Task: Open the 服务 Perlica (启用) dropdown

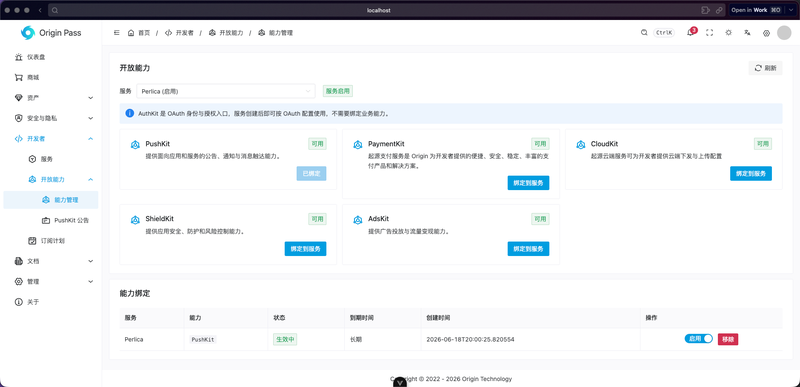Action: click(x=226, y=91)
